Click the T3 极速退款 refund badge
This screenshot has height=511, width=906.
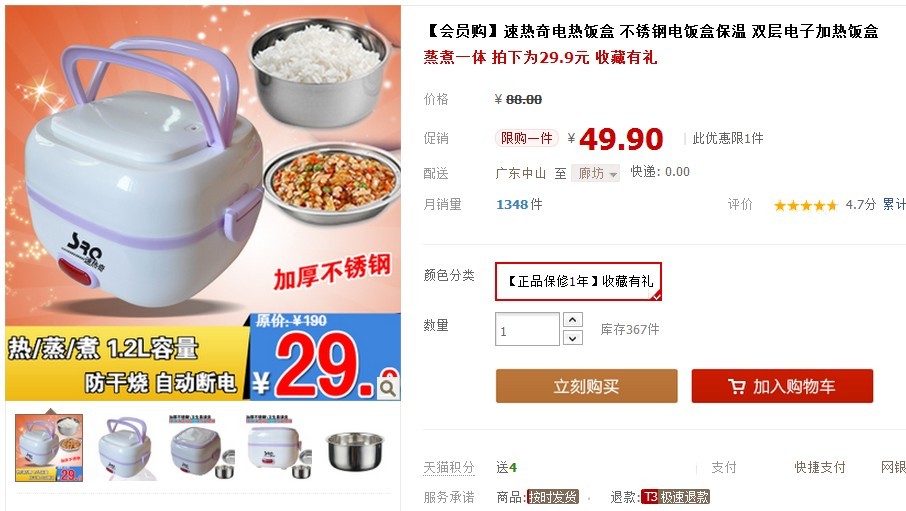[675, 497]
